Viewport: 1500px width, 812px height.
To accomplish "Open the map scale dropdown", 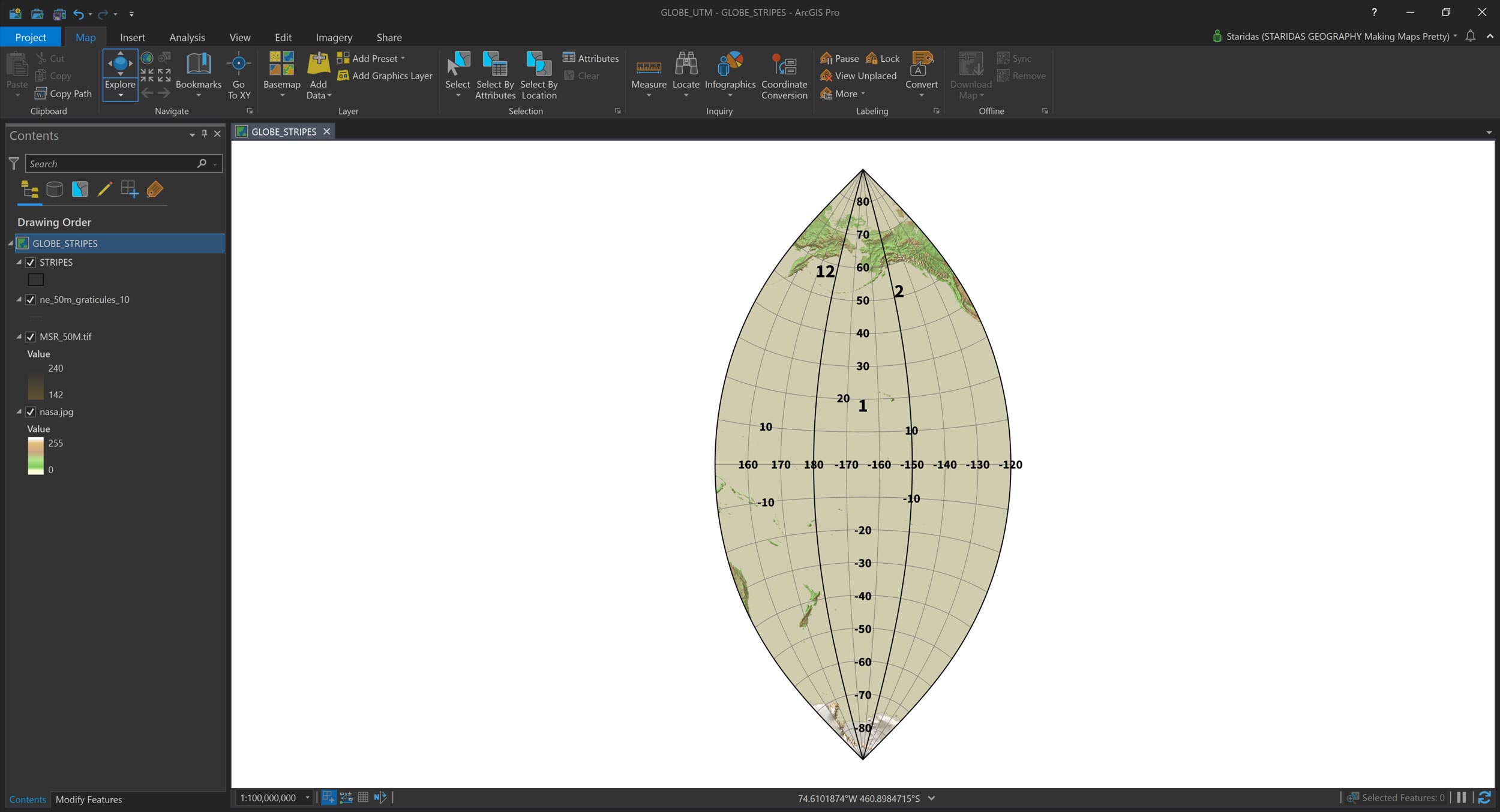I will coord(307,798).
